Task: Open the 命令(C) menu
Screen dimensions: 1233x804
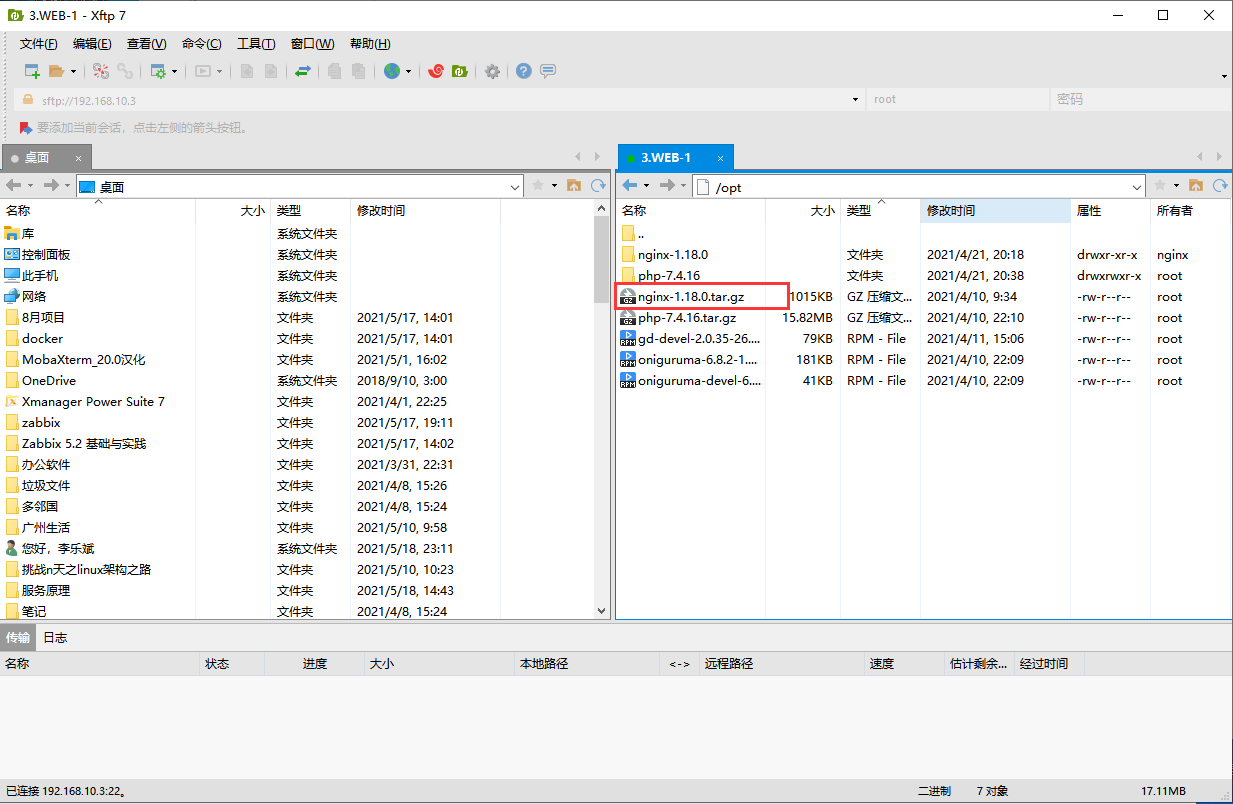Action: [x=202, y=44]
